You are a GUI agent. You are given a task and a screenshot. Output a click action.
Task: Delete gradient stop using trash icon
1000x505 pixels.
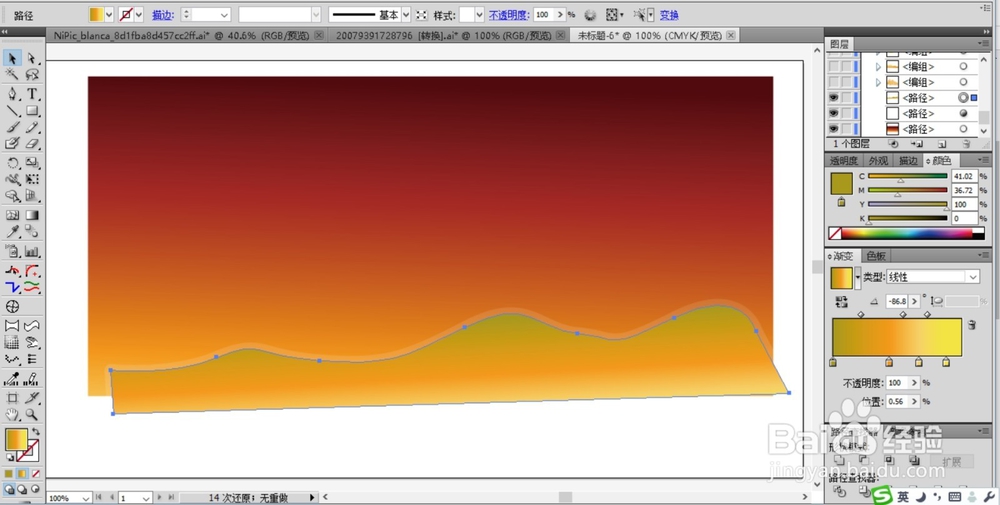971,325
